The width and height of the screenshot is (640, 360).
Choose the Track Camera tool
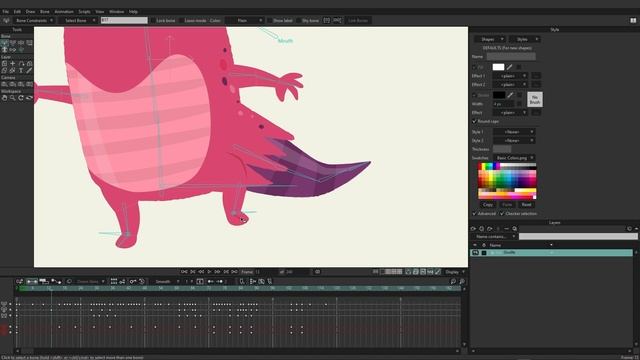pyautogui.click(x=4, y=84)
